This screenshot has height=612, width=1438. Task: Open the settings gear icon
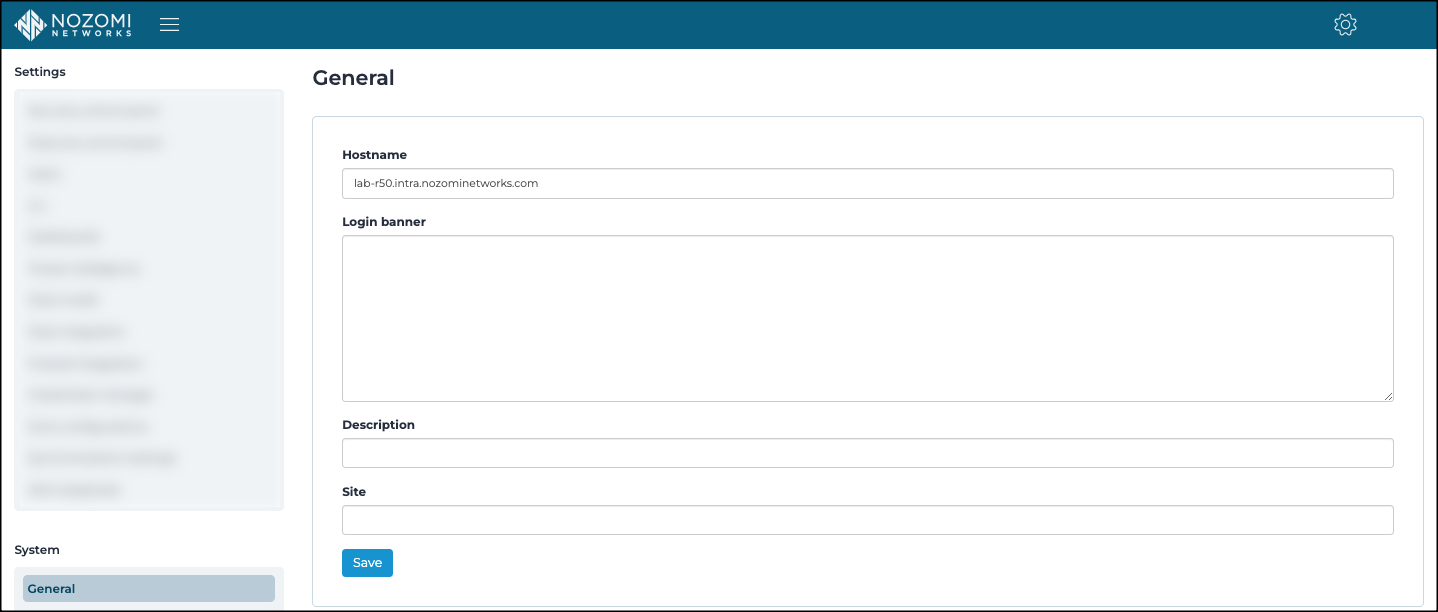pyautogui.click(x=1345, y=25)
